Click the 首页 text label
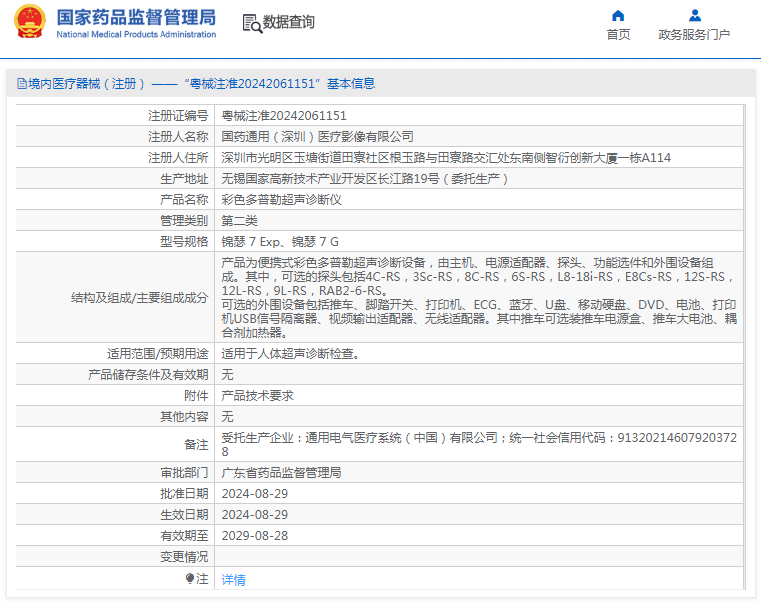The image size is (761, 604). [618, 35]
